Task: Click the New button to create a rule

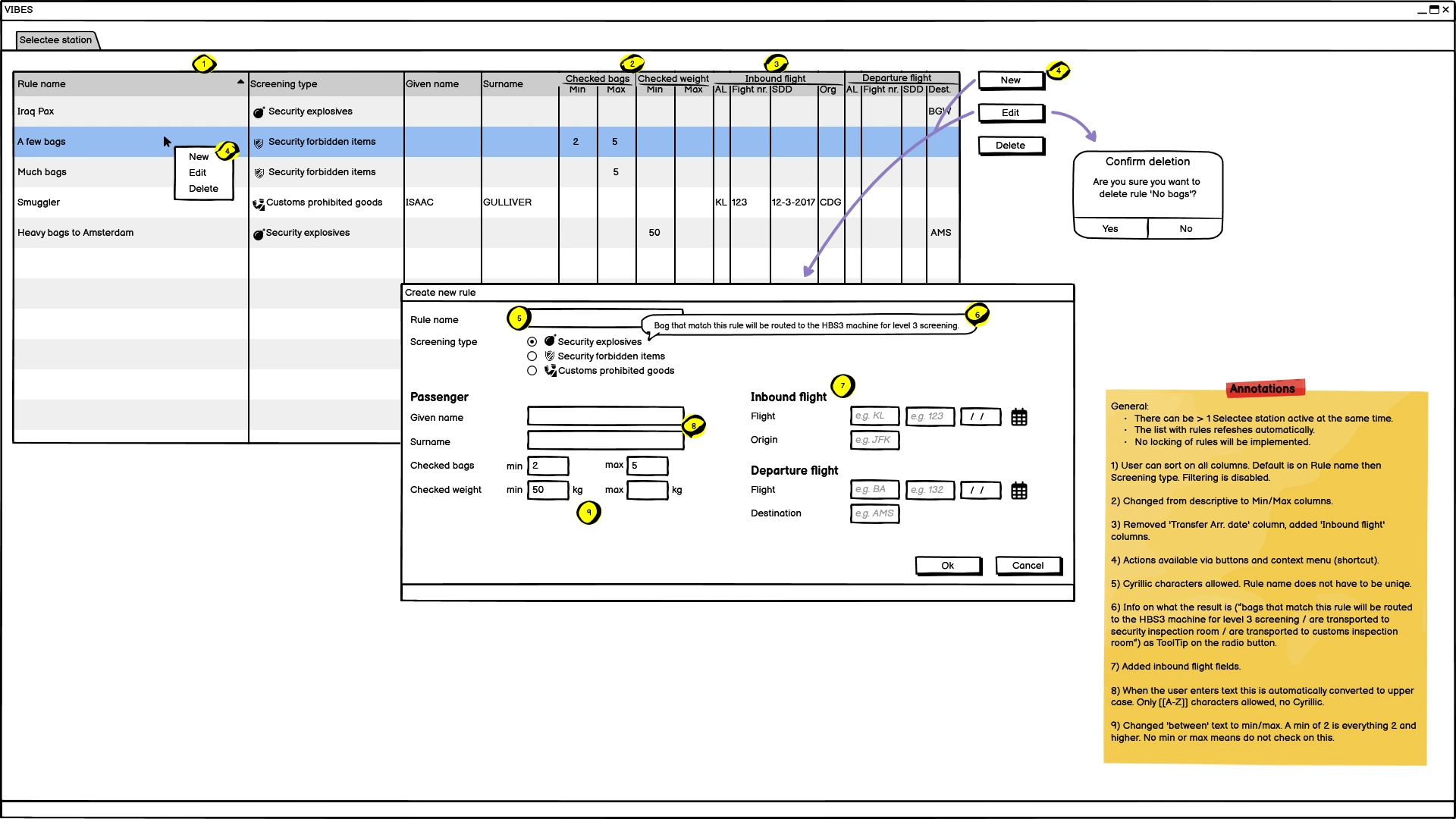Action: (1009, 80)
